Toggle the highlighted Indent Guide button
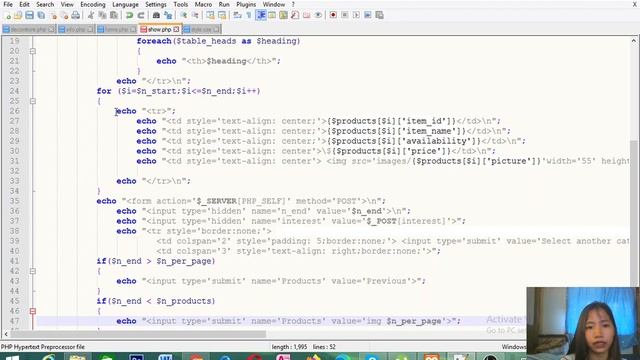 [261, 16]
